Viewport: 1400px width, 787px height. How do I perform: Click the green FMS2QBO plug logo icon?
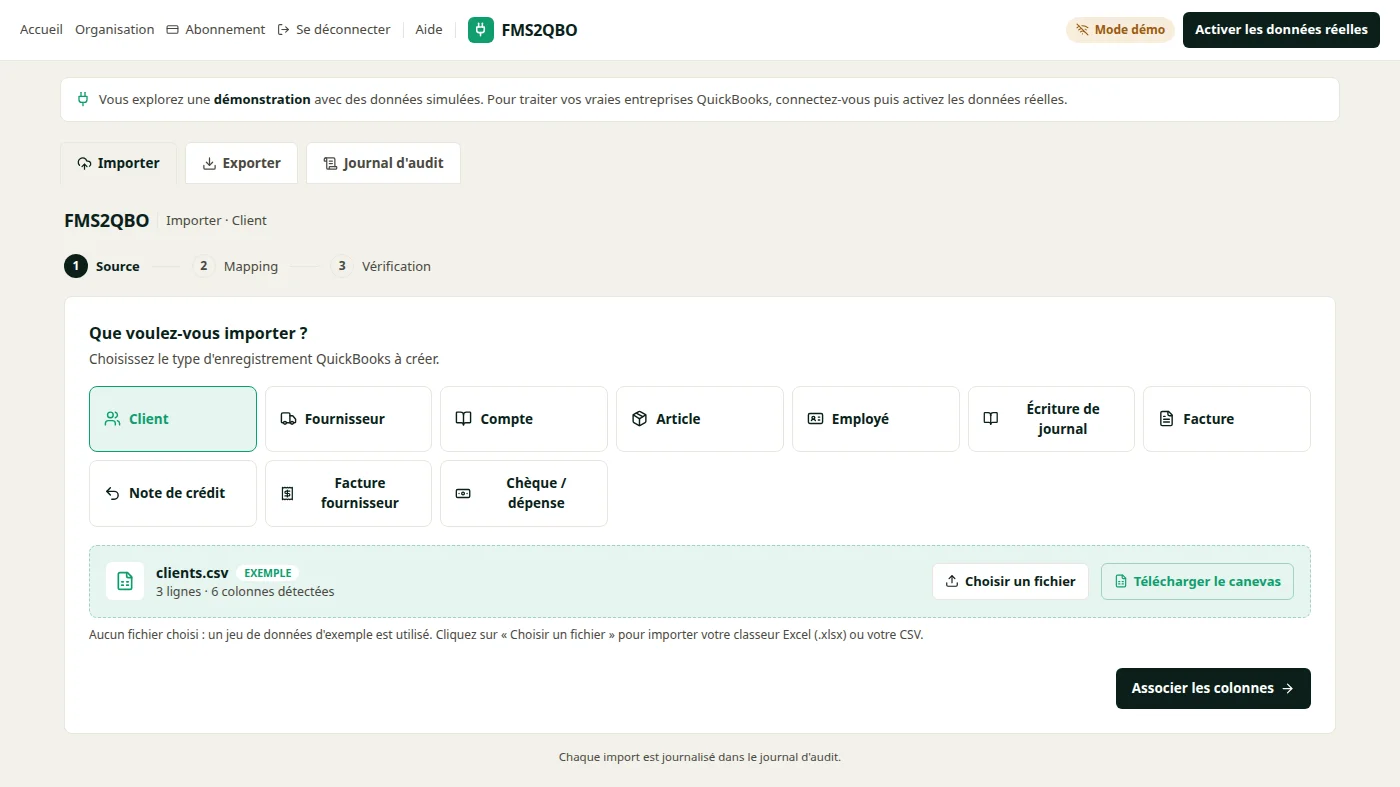click(481, 30)
